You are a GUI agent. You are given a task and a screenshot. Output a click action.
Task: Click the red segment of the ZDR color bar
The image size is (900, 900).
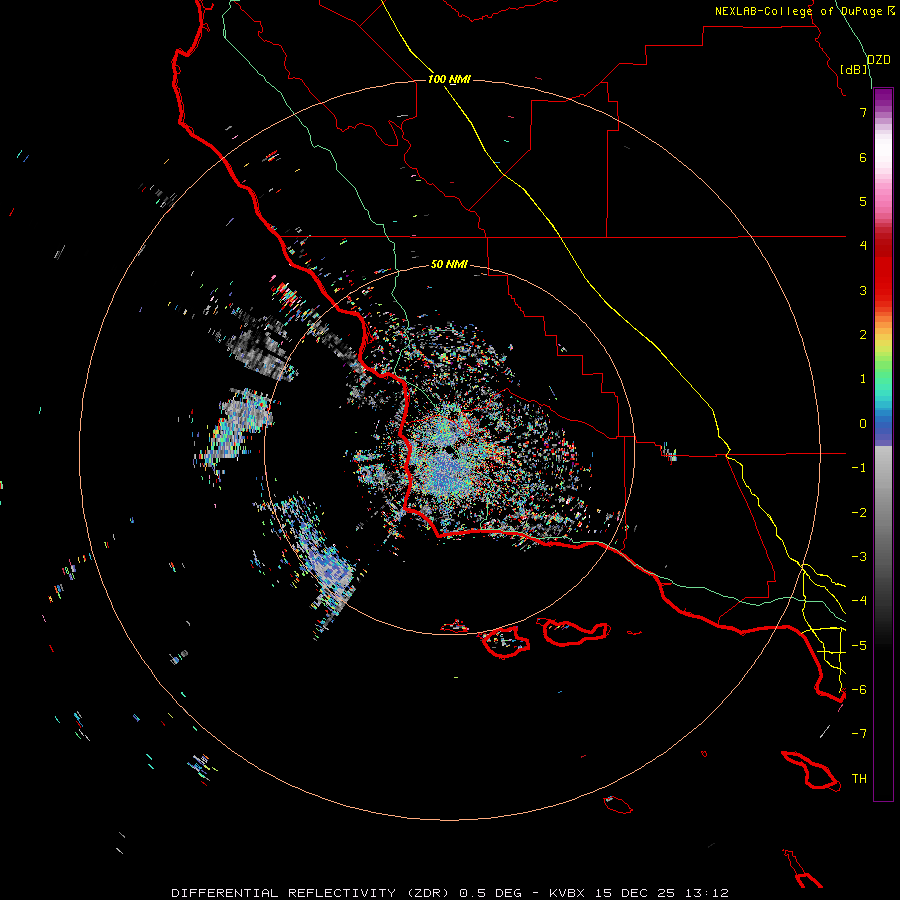click(883, 270)
